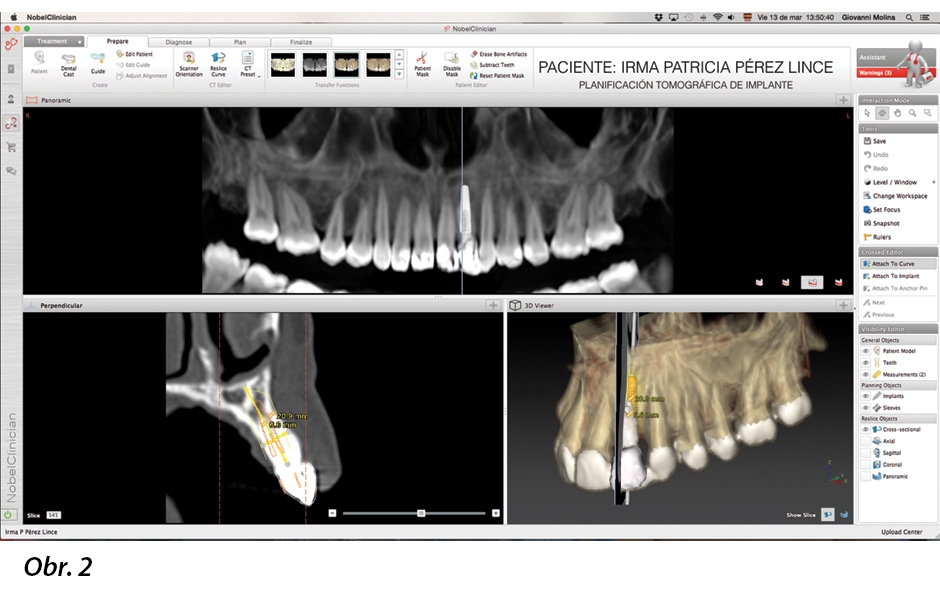Increase slice with the plus button
940x600 pixels.
click(x=496, y=513)
